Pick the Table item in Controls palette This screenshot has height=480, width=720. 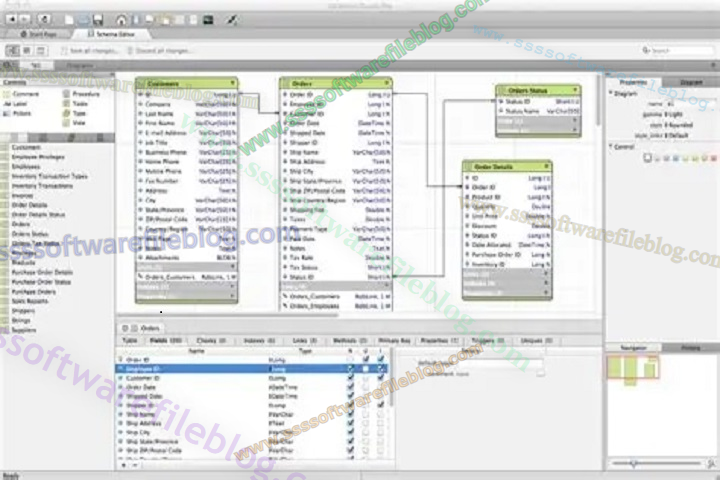point(75,104)
